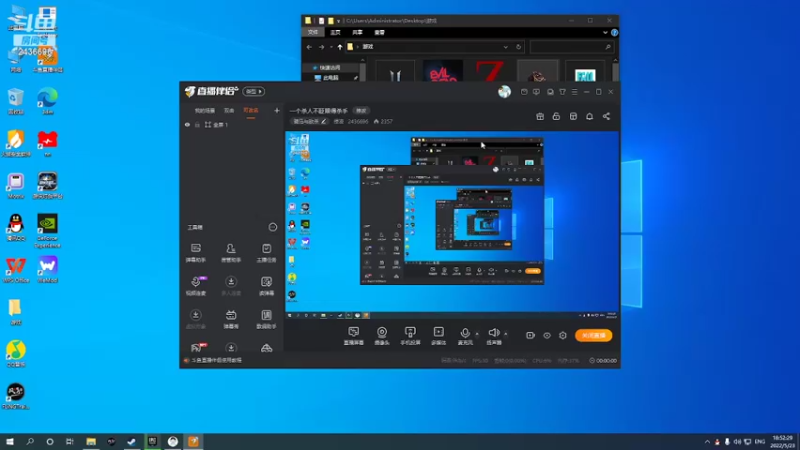800x450 pixels.
Task: Click the orange live stream button
Action: coord(593,335)
